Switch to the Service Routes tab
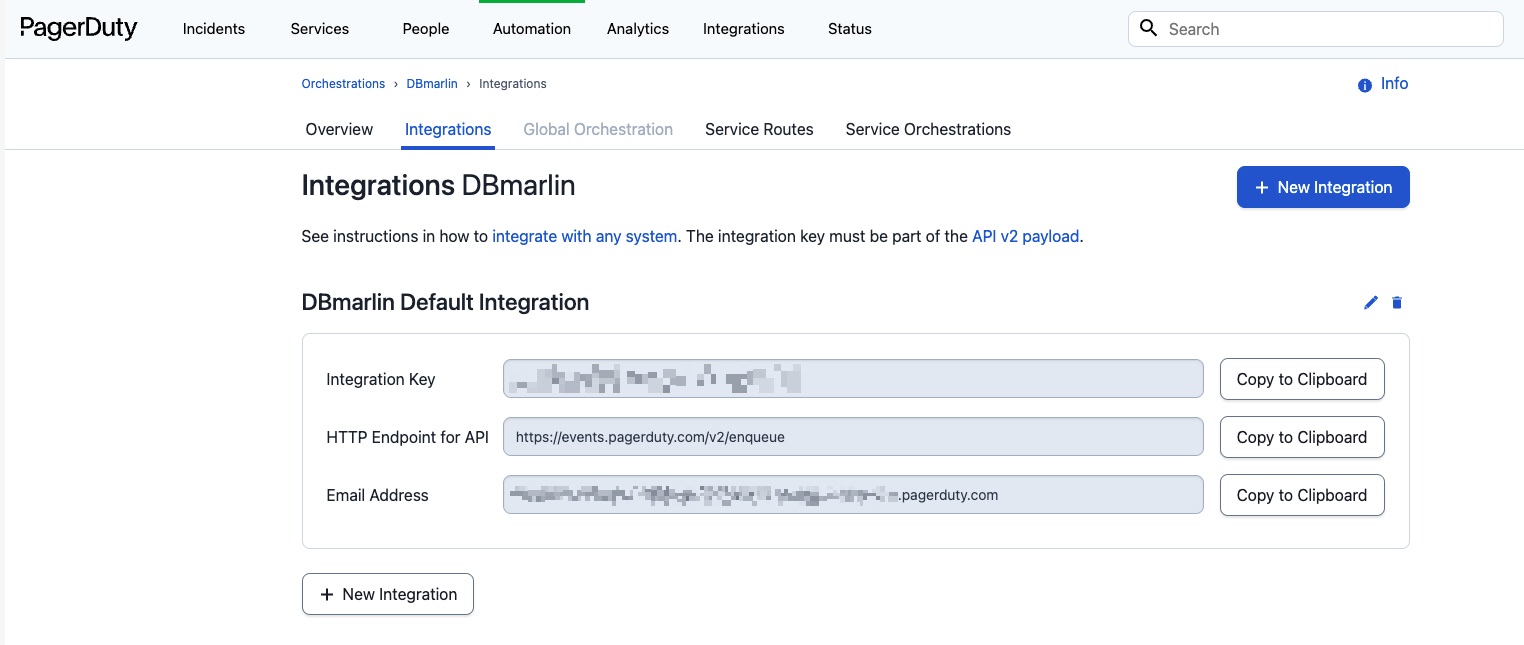Viewport: 1524px width, 645px height. (x=759, y=129)
